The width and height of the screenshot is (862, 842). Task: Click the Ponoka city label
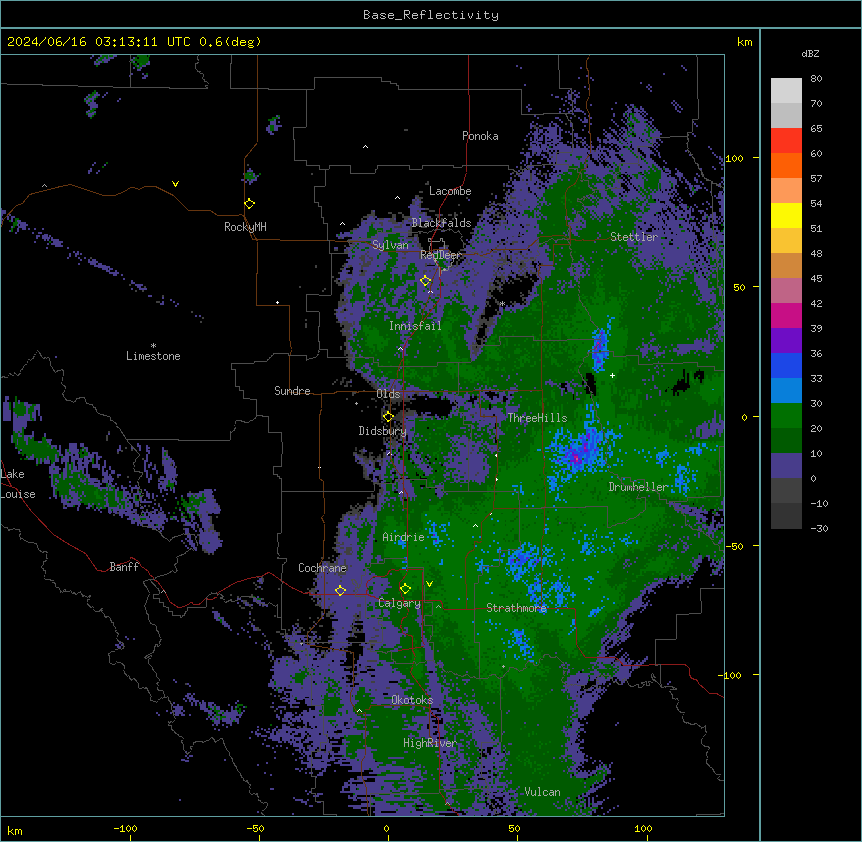(x=480, y=136)
